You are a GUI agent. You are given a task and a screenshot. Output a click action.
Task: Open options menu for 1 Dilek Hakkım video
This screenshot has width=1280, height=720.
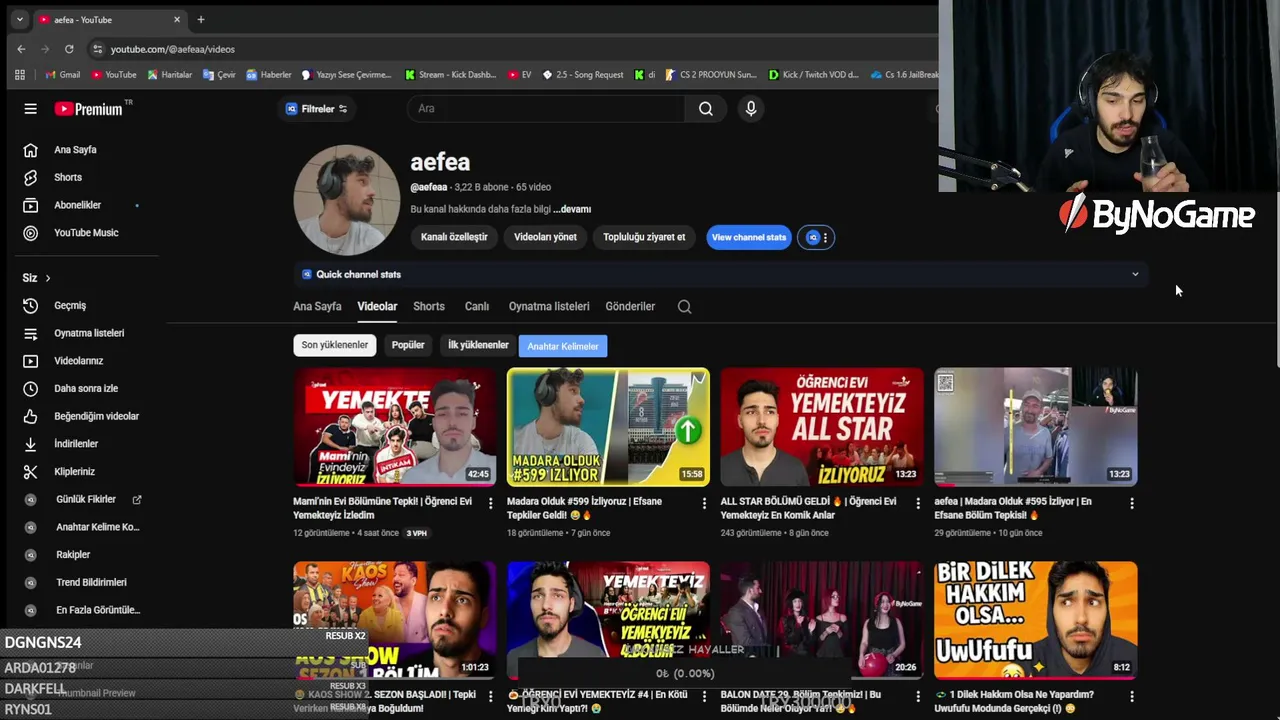pos(1132,696)
